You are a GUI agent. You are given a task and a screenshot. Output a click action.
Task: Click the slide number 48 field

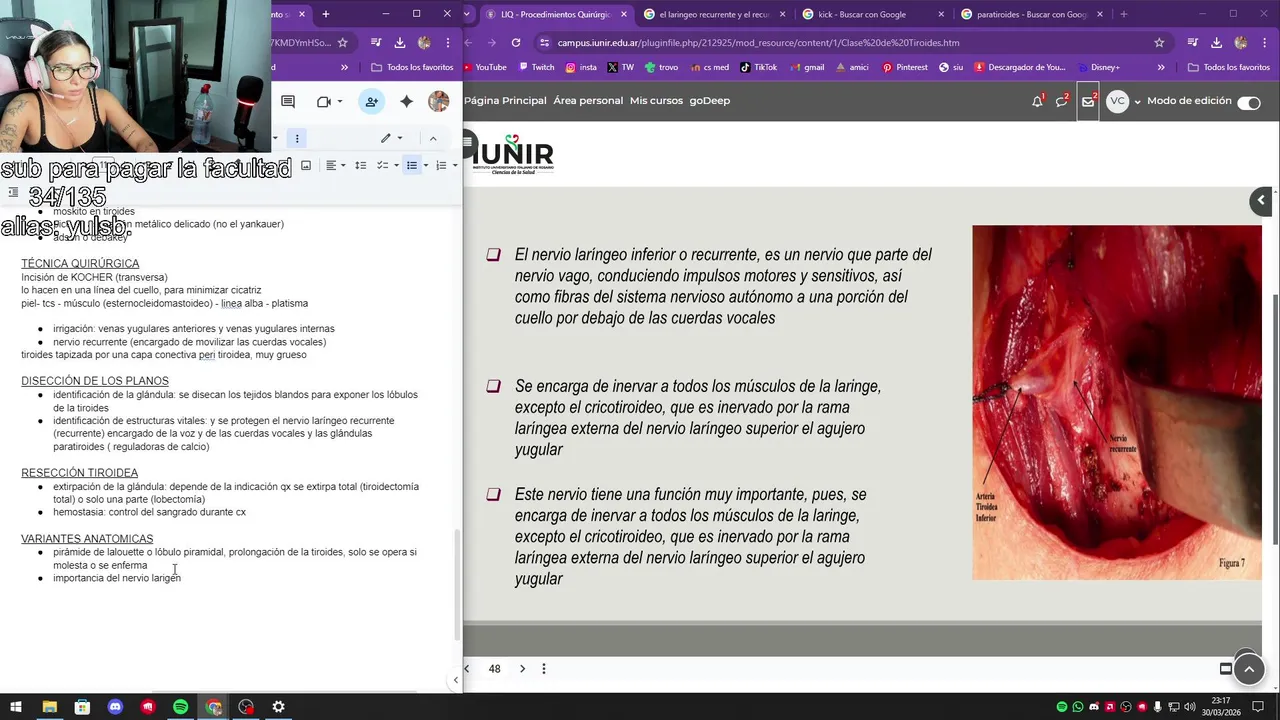(x=494, y=669)
